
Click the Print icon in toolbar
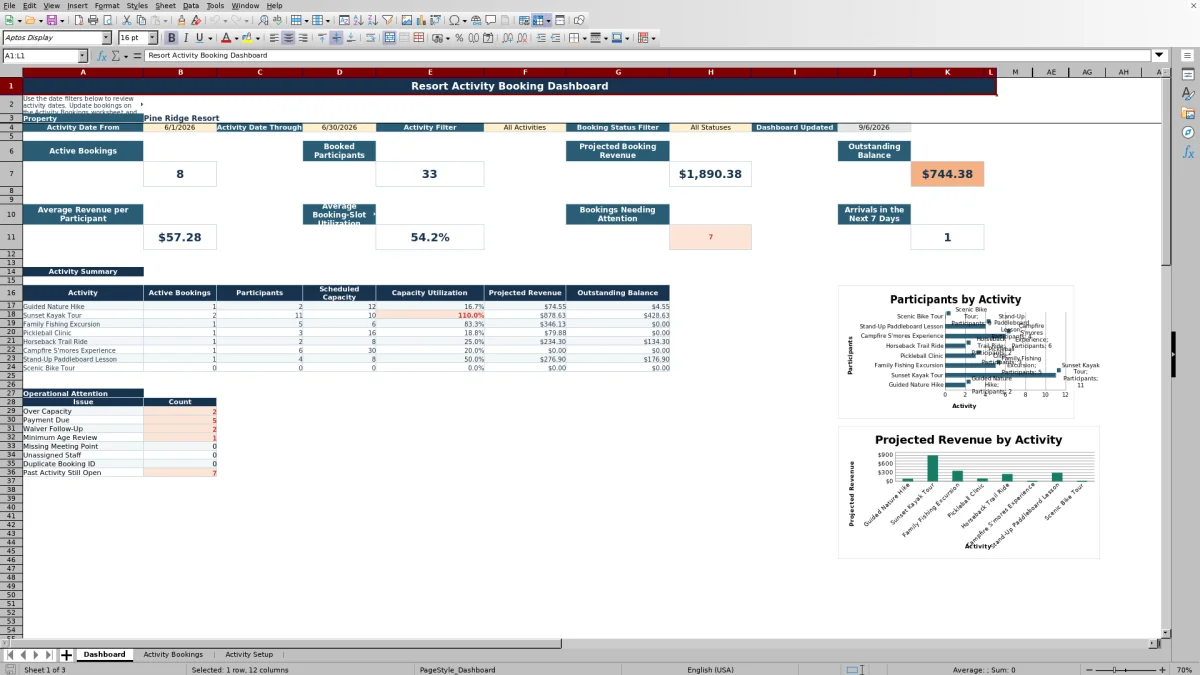point(93,20)
